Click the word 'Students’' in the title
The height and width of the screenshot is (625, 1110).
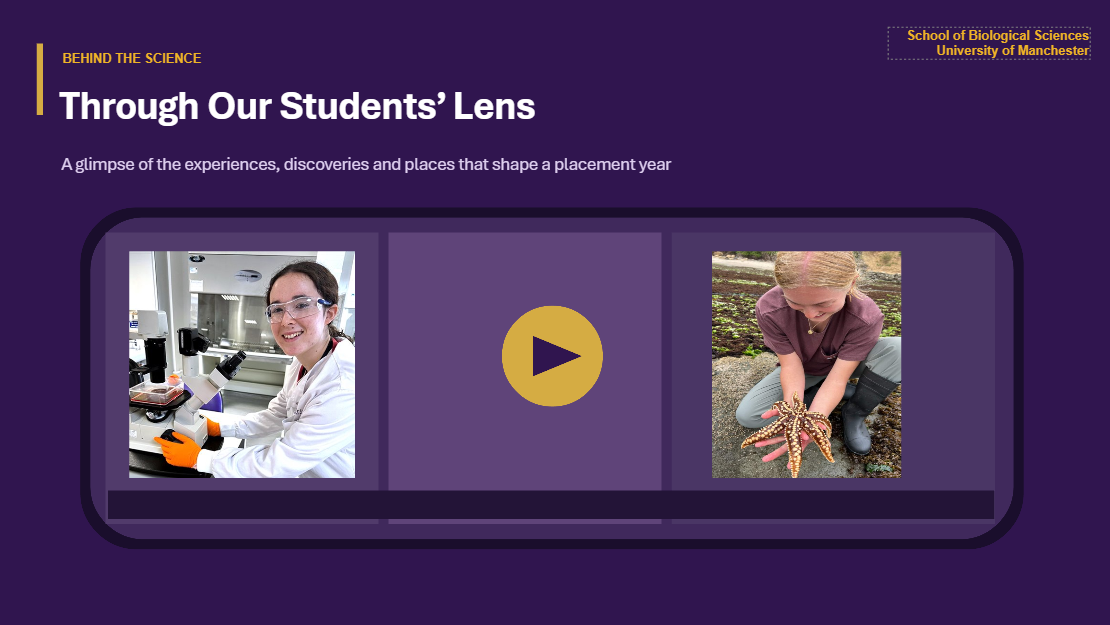pyautogui.click(x=362, y=106)
